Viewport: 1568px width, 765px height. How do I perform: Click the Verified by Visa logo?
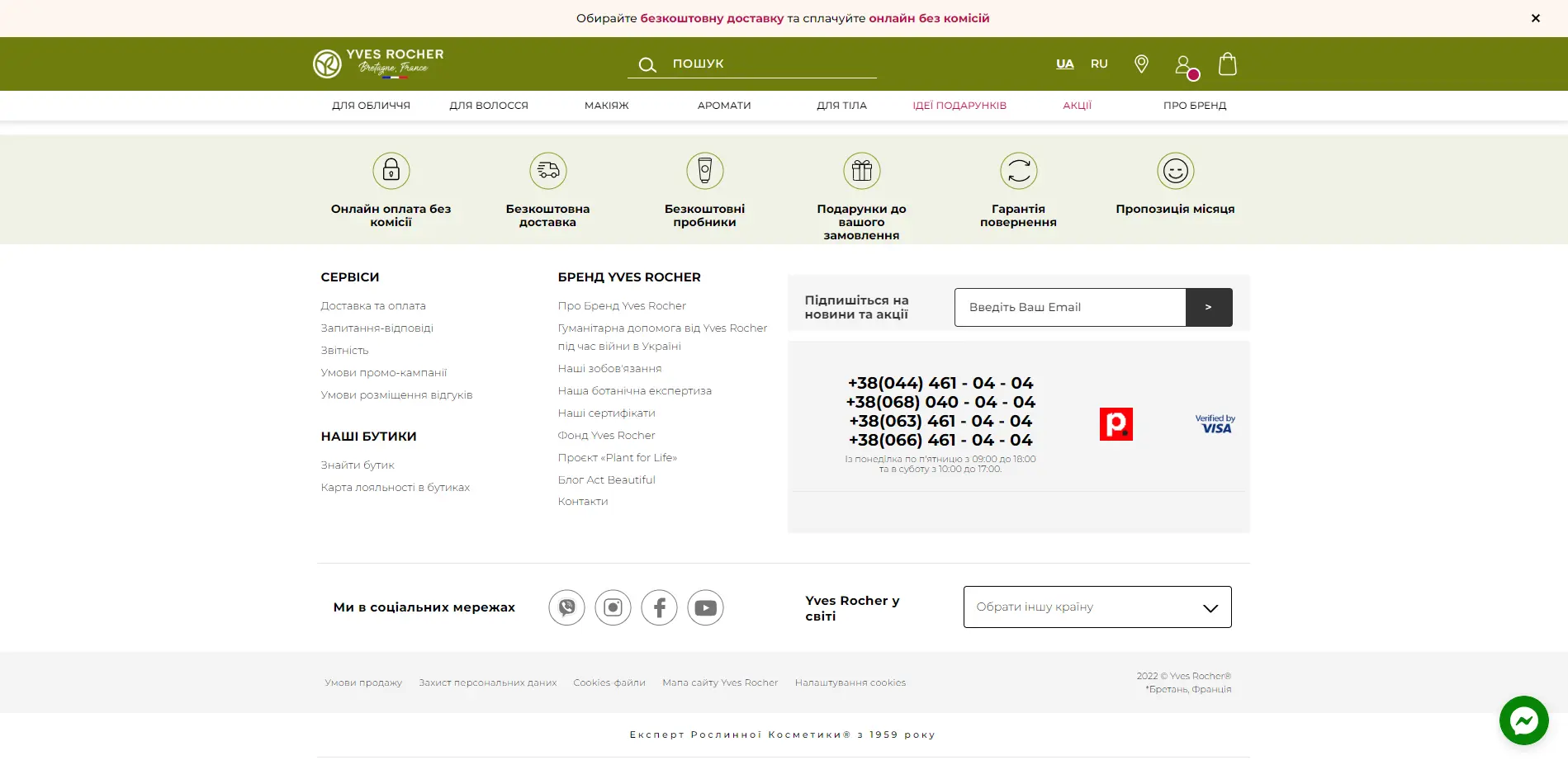(x=1215, y=424)
